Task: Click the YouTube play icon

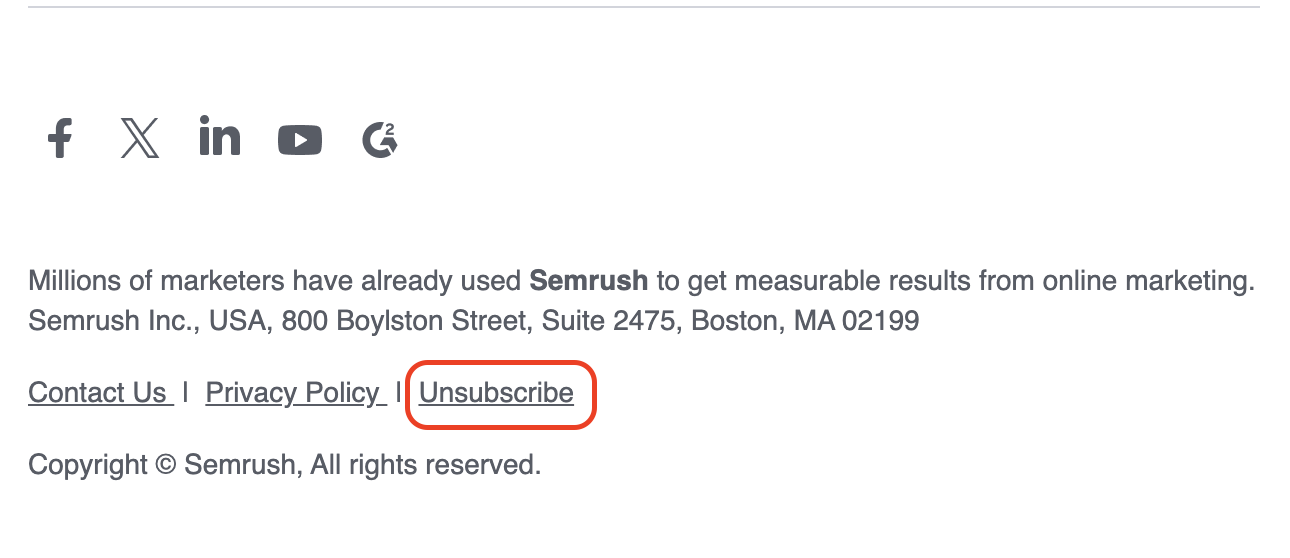Action: 300,140
